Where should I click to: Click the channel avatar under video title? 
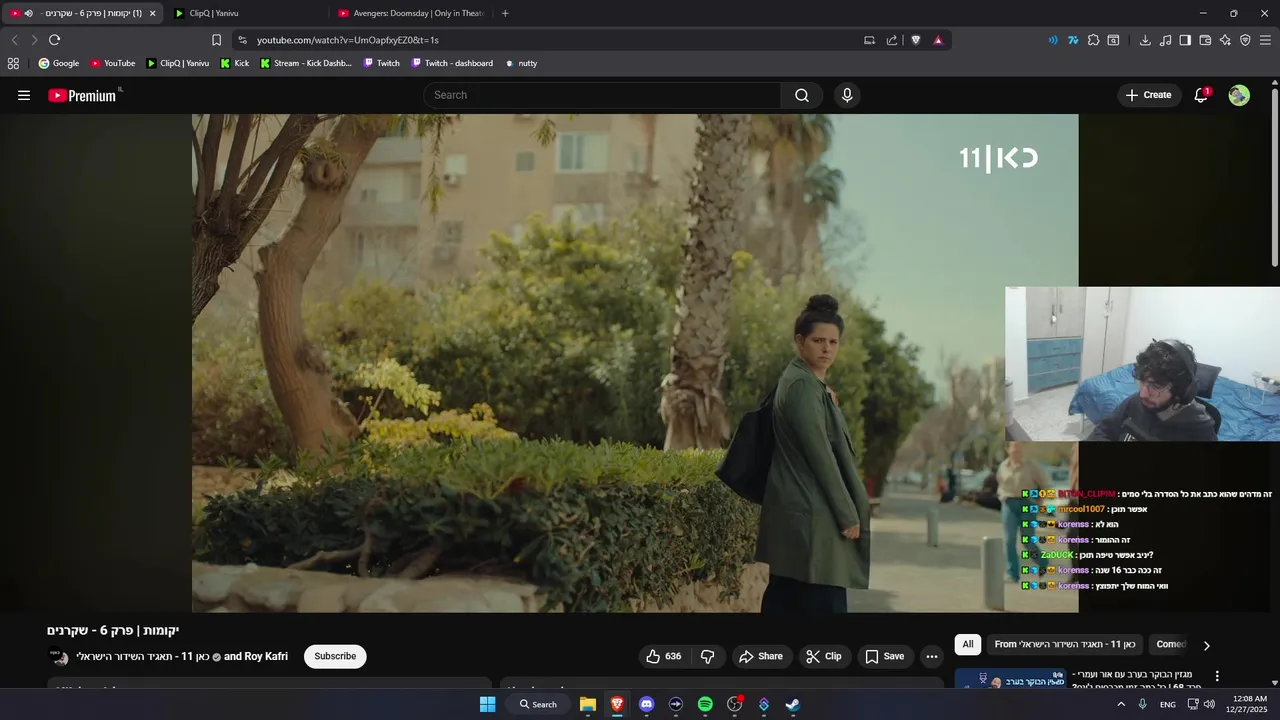(x=58, y=657)
